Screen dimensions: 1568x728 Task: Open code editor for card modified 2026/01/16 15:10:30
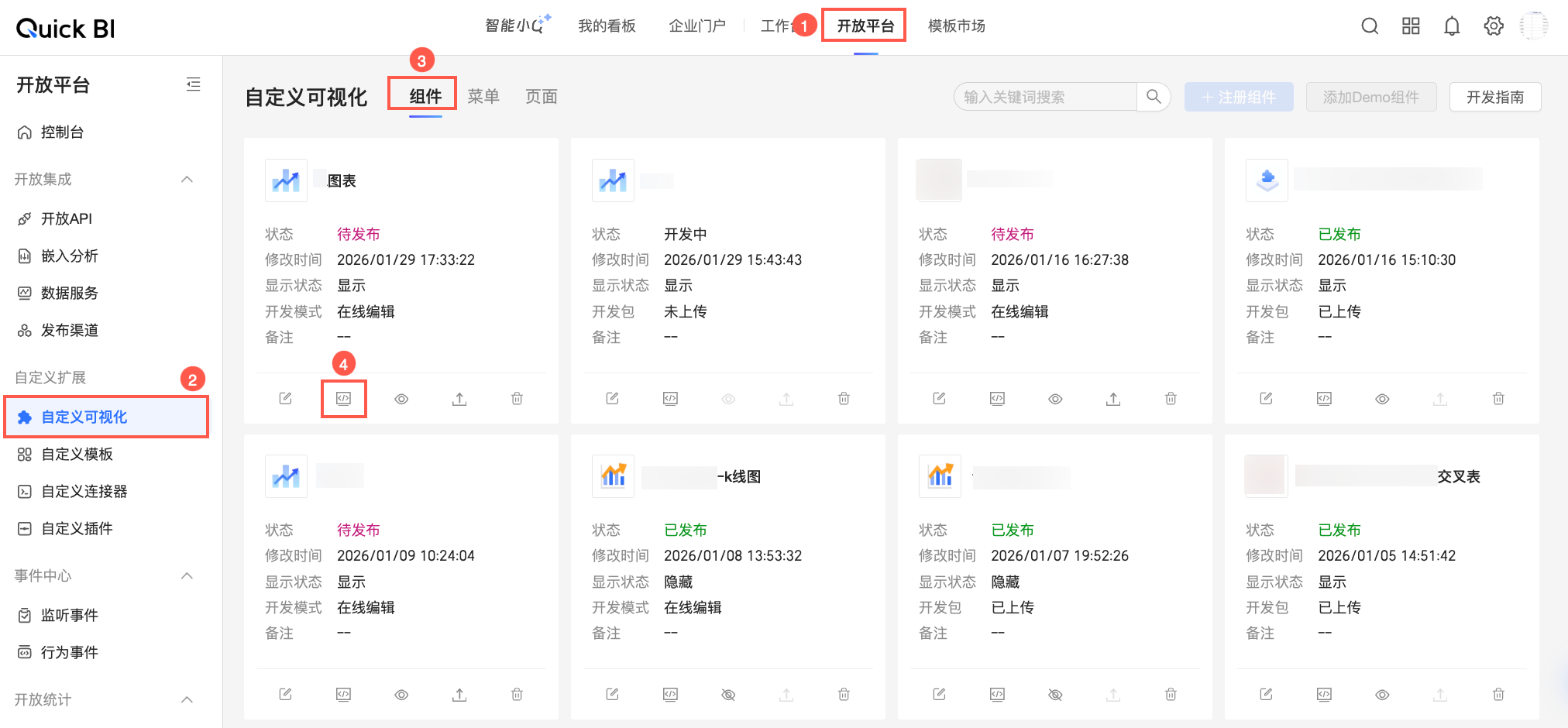click(1324, 398)
